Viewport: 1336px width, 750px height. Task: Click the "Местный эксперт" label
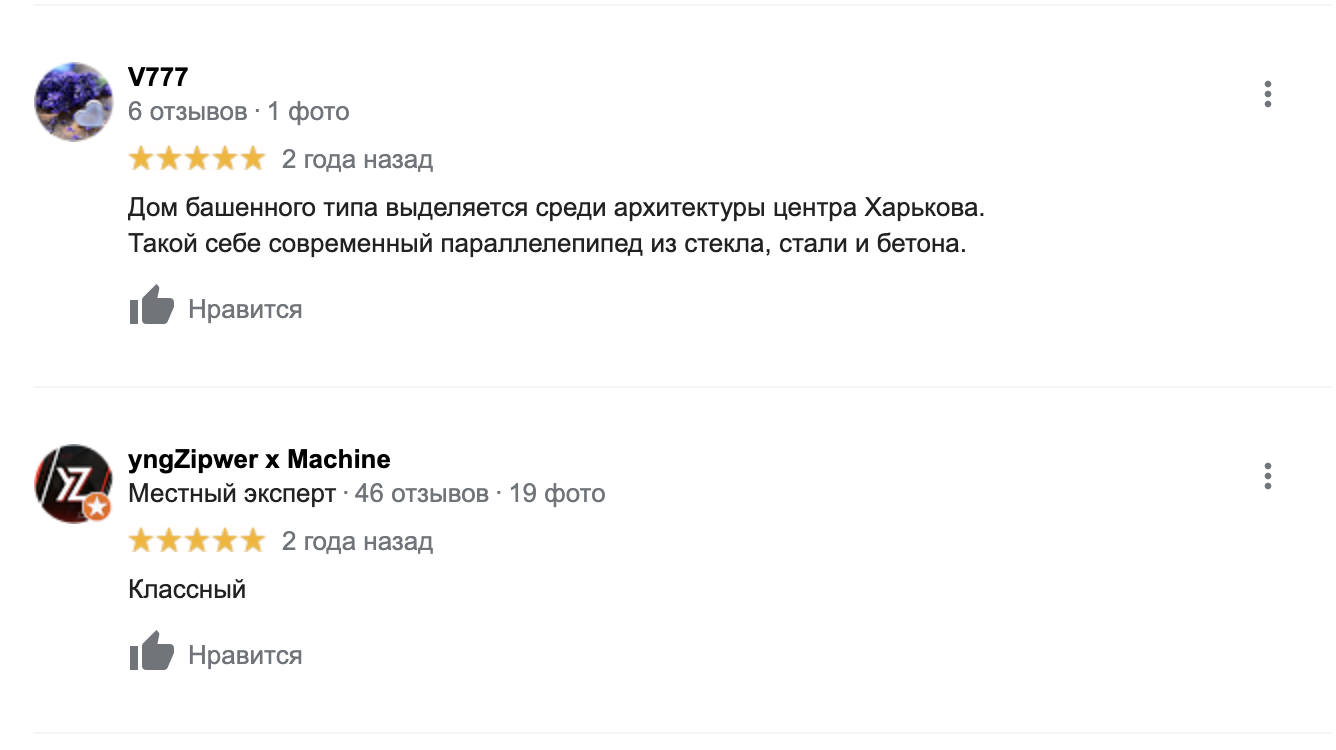tap(232, 493)
